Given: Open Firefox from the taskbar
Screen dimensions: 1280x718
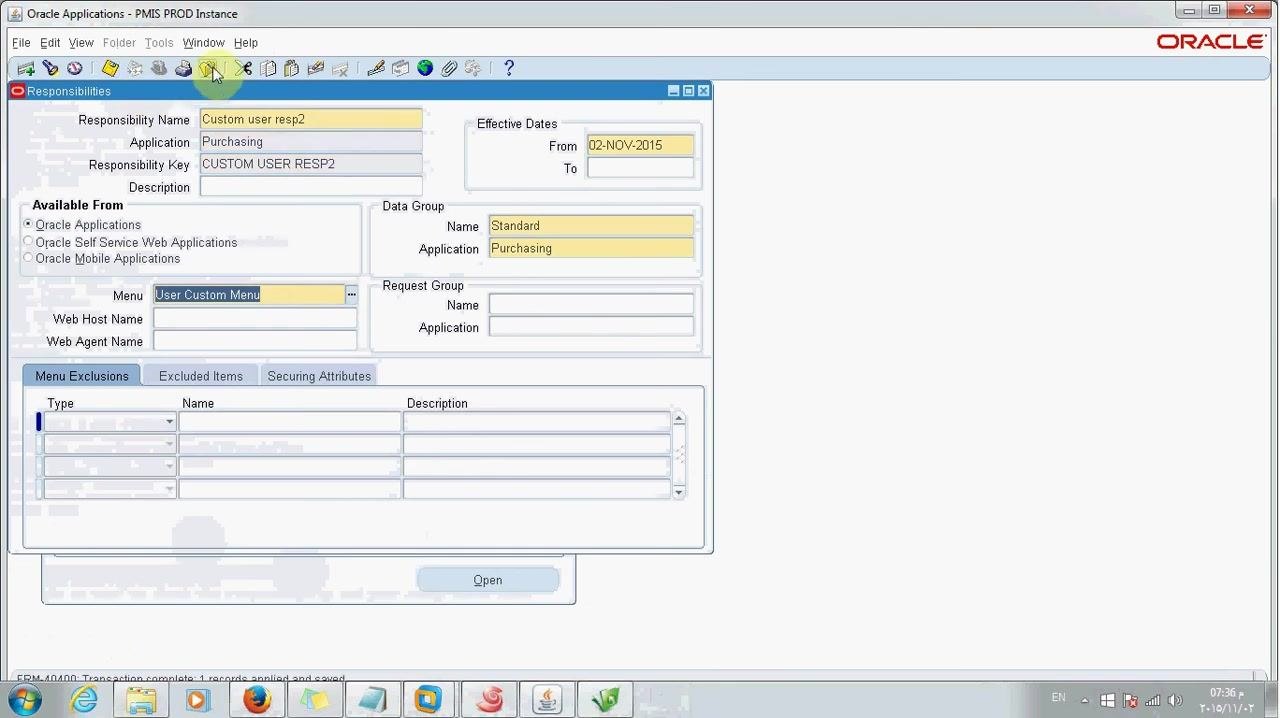Looking at the screenshot, I should [257, 699].
